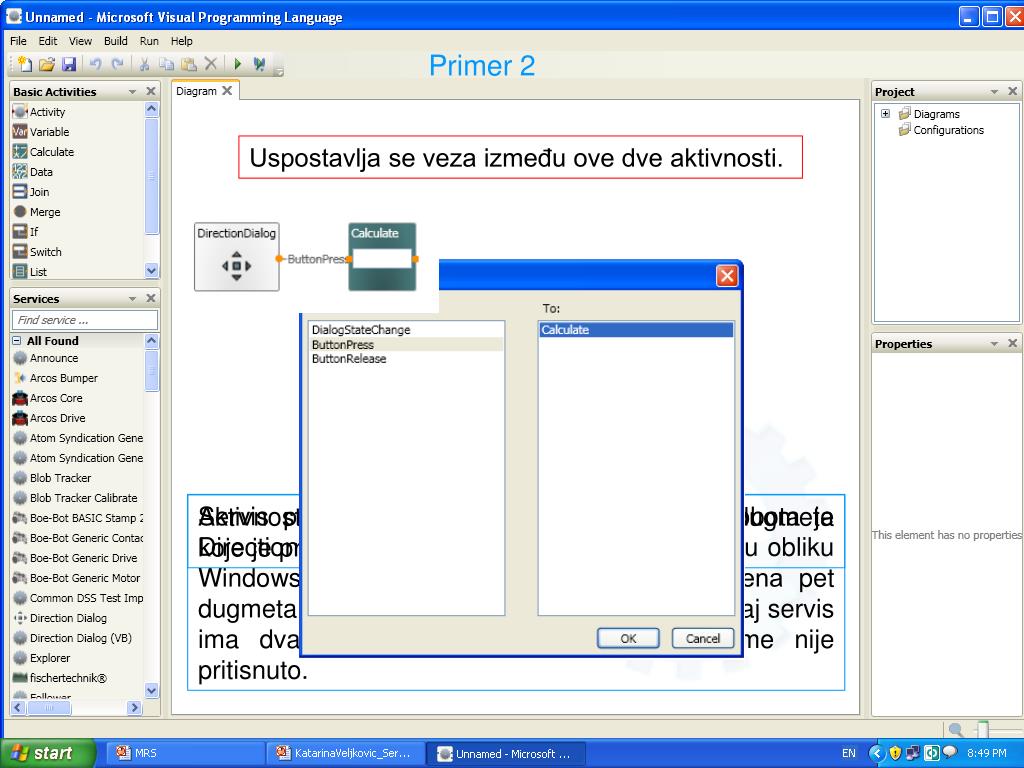Click the Undo toolbar icon
This screenshot has width=1024, height=768.
95,63
